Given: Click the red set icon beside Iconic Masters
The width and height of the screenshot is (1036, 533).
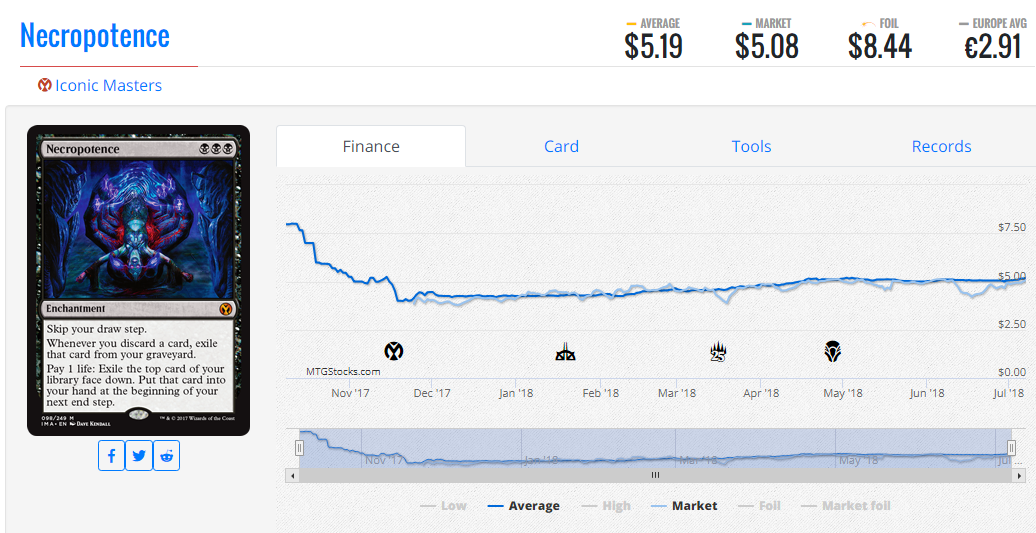Looking at the screenshot, I should tap(45, 86).
